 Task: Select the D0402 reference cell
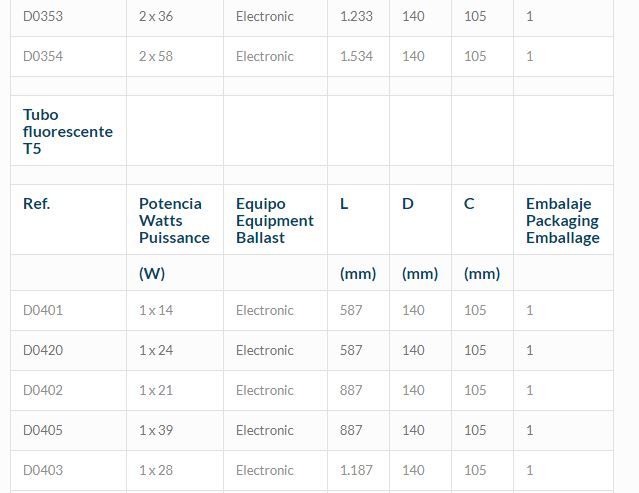coord(43,391)
